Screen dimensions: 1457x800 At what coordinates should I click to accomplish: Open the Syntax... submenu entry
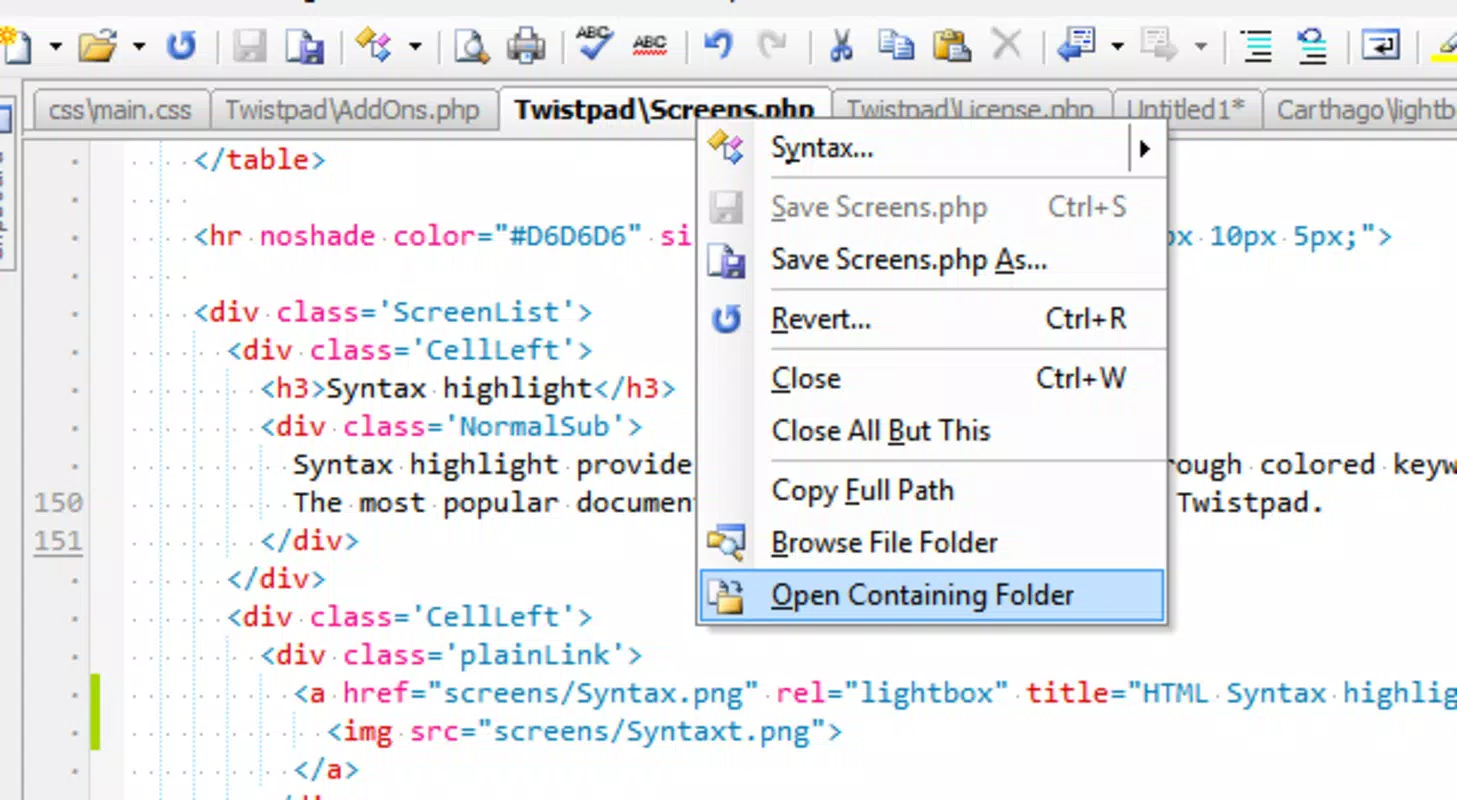coord(931,149)
